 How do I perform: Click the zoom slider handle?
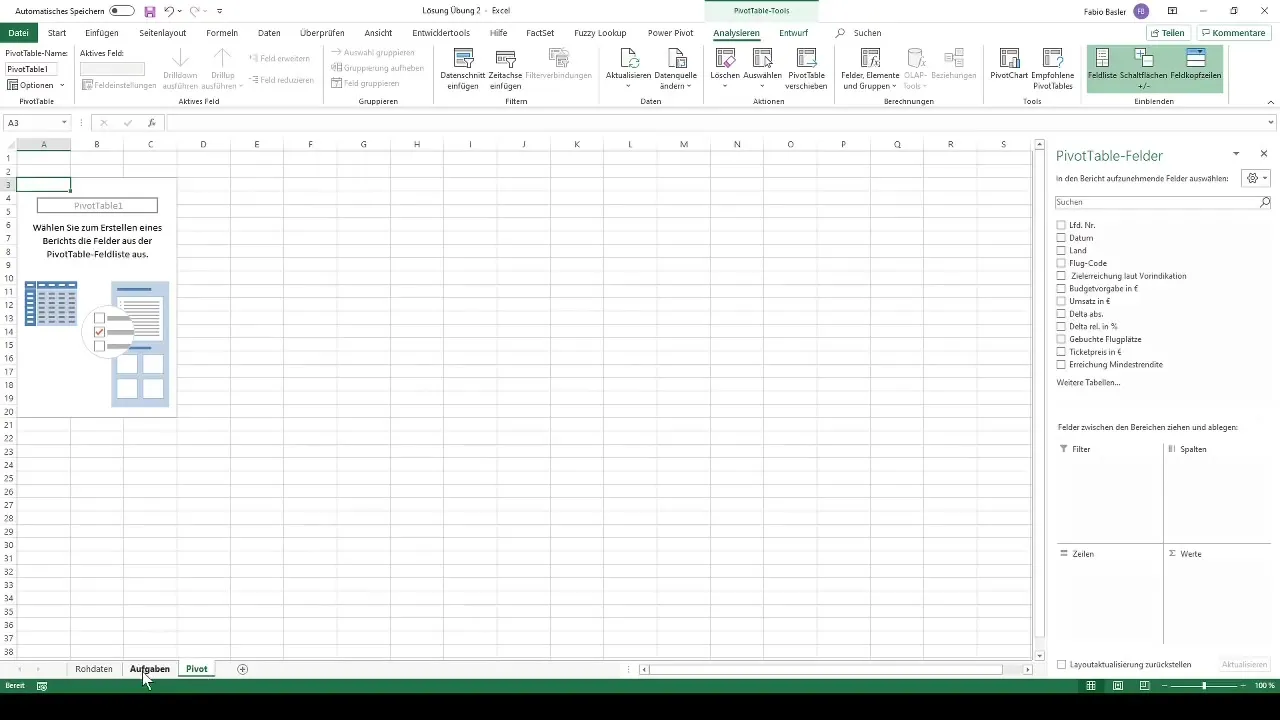coord(1203,686)
